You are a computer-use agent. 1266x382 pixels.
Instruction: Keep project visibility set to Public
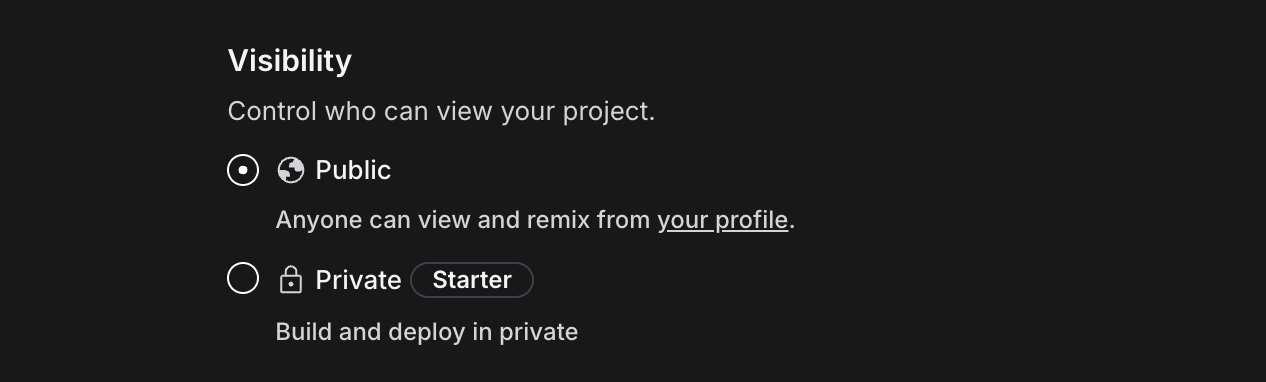click(x=243, y=170)
